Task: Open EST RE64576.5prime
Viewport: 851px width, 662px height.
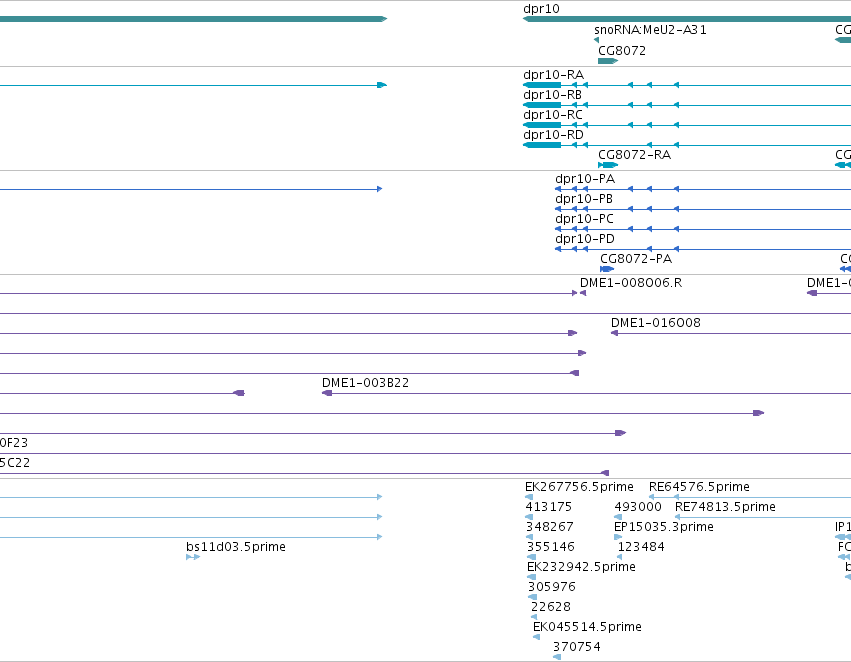Action: [699, 487]
